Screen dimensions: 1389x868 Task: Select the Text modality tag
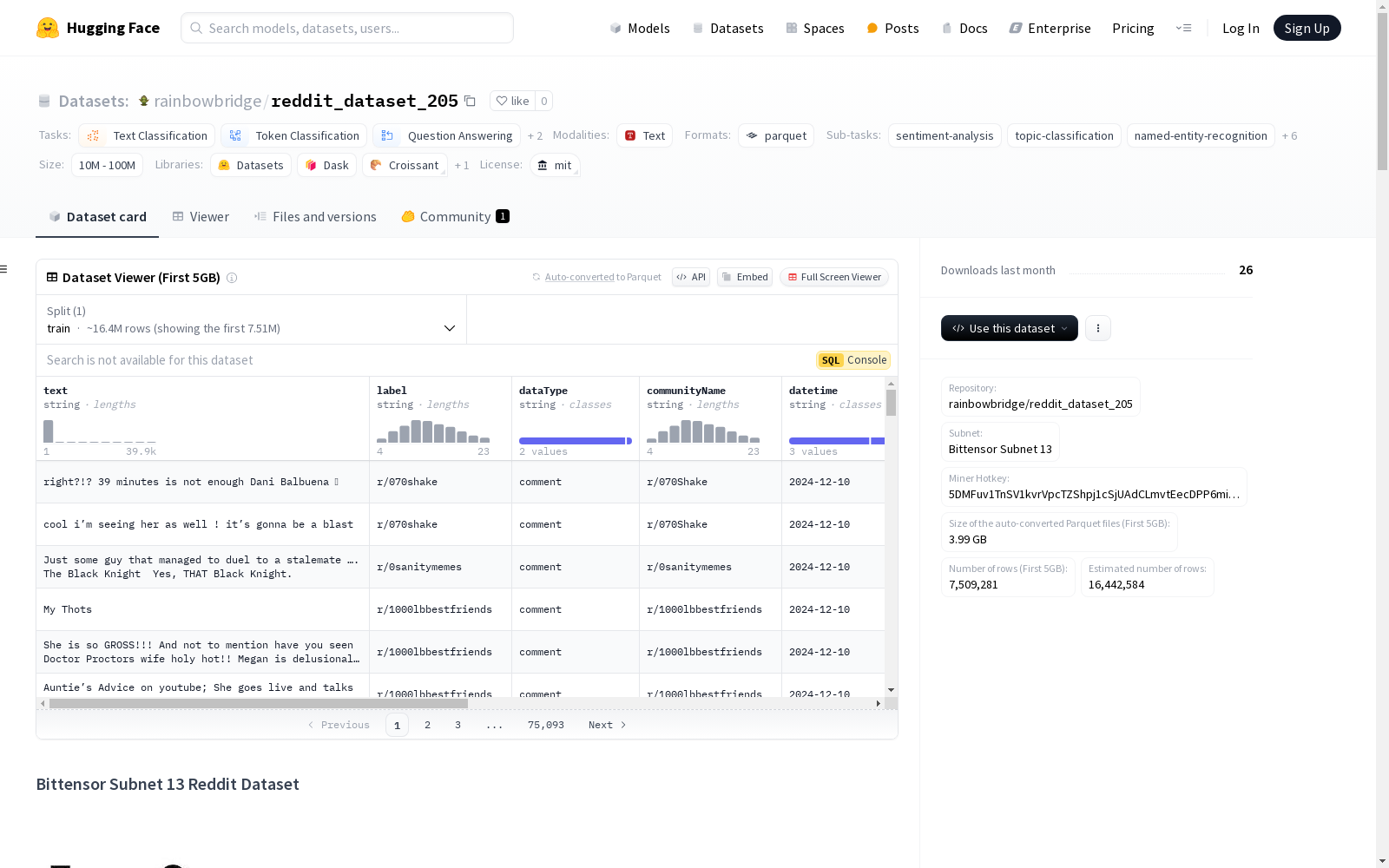[645, 135]
